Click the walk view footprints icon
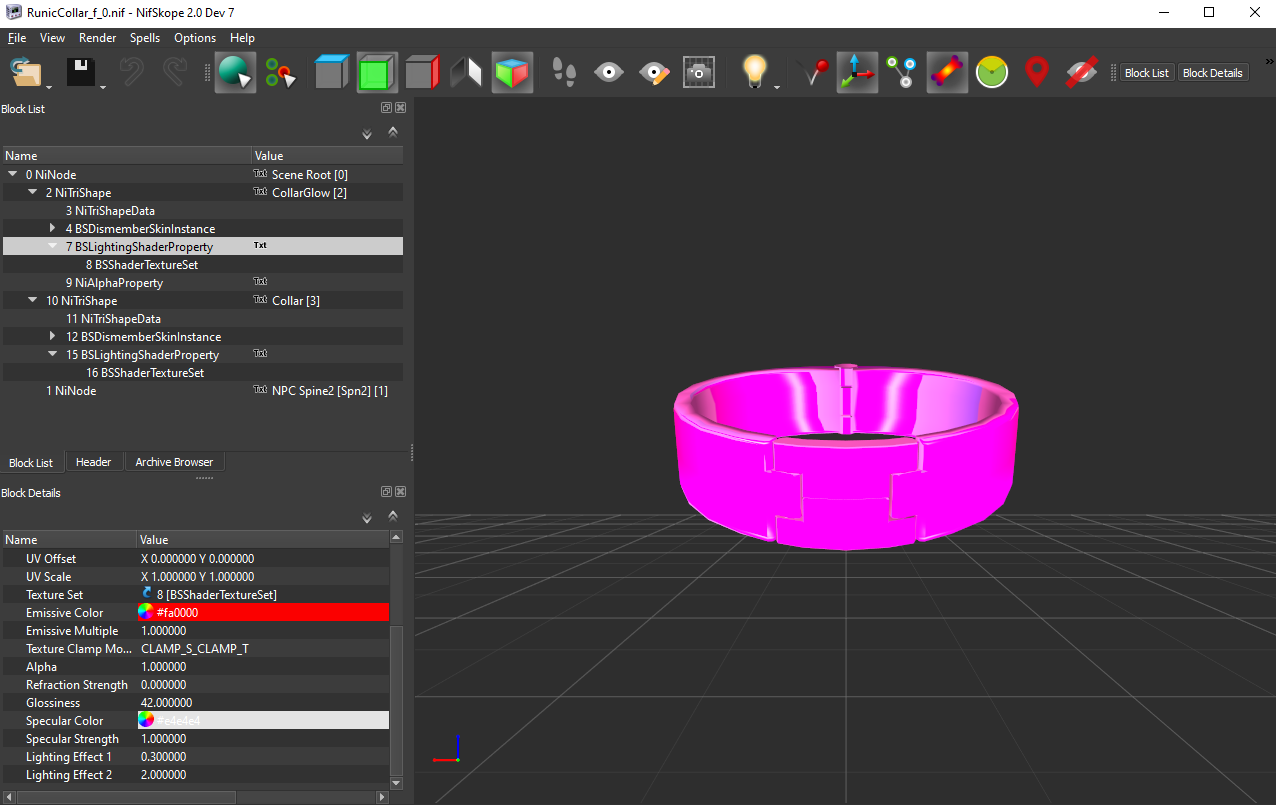 565,73
